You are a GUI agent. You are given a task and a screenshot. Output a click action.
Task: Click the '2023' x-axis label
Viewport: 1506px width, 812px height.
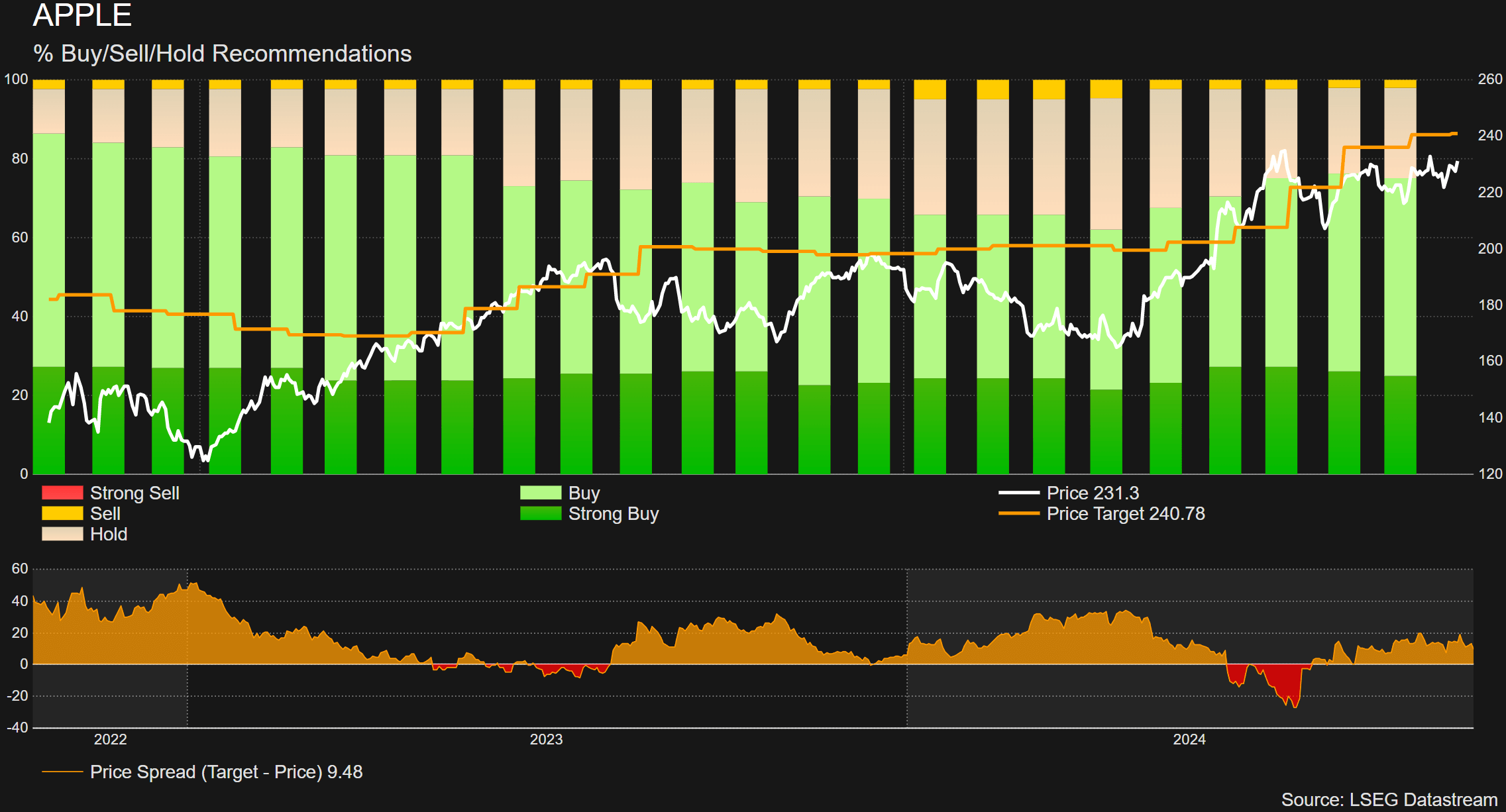pyautogui.click(x=546, y=740)
